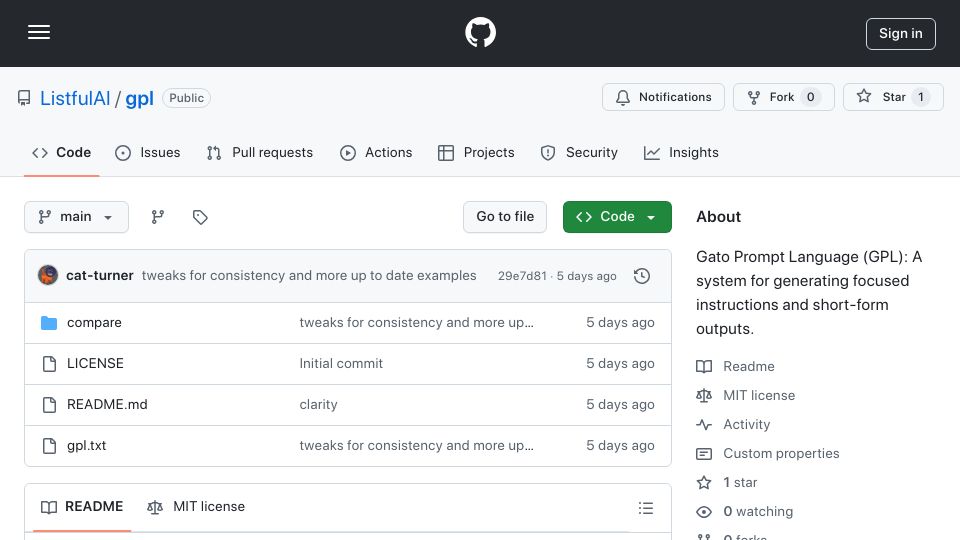
Task: Expand the green Code dropdown
Action: [x=617, y=217]
